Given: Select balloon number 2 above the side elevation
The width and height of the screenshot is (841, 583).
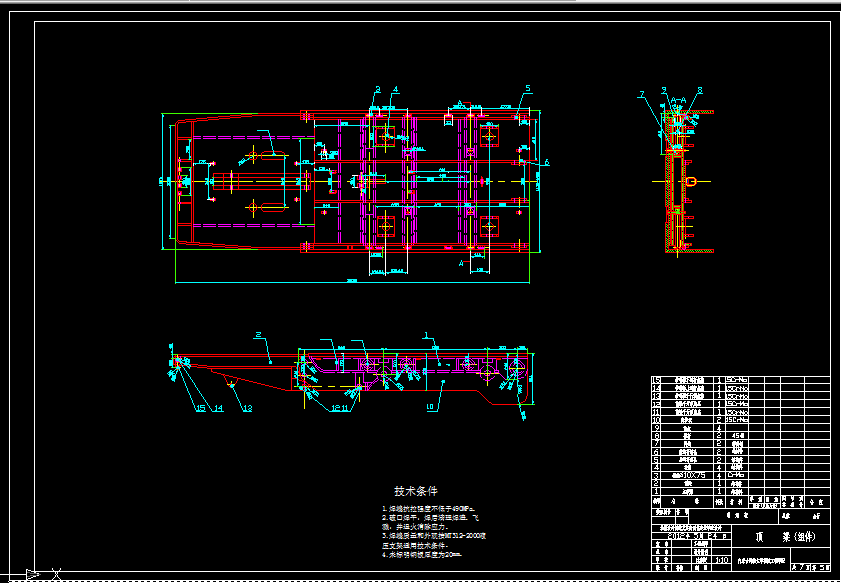Looking at the screenshot, I should (x=259, y=335).
